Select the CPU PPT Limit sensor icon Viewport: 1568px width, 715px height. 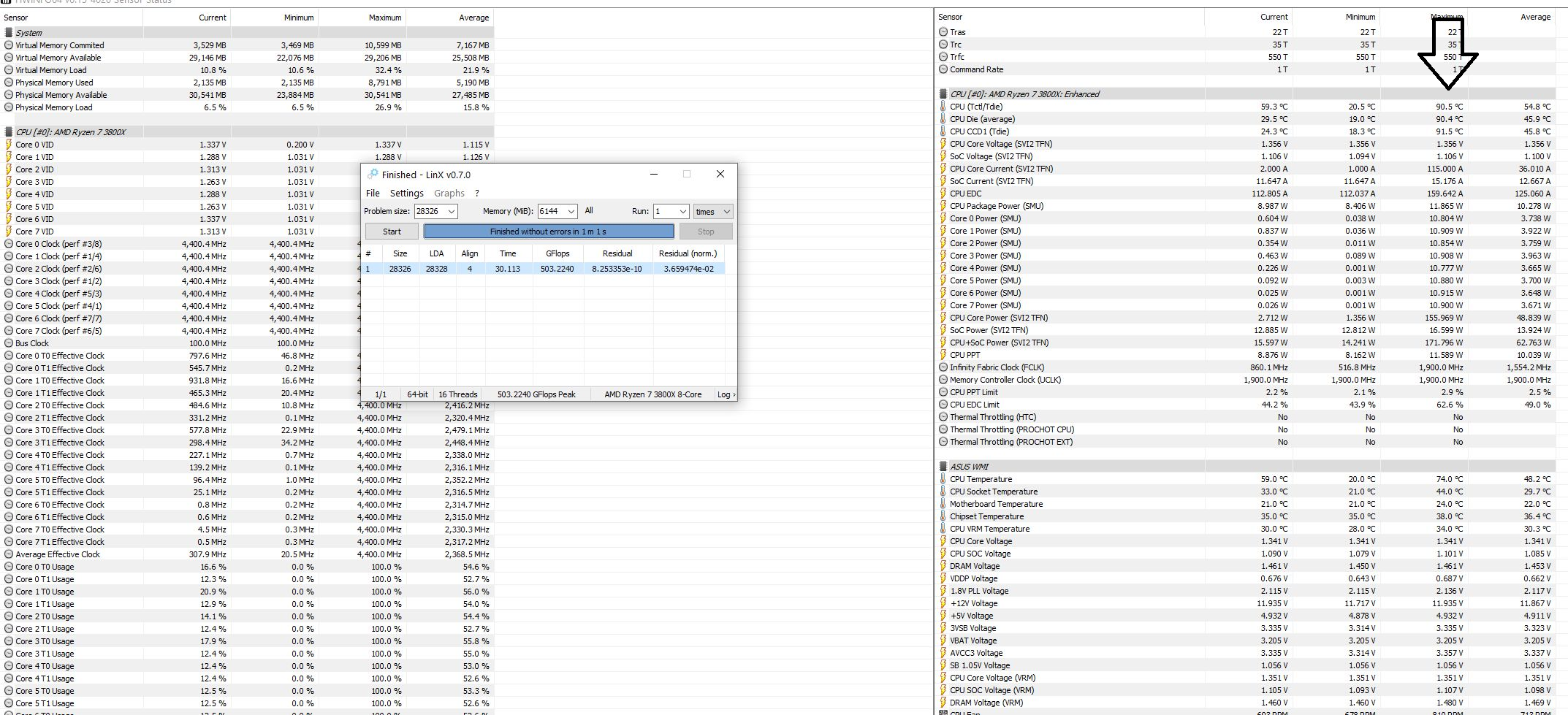pyautogui.click(x=943, y=392)
